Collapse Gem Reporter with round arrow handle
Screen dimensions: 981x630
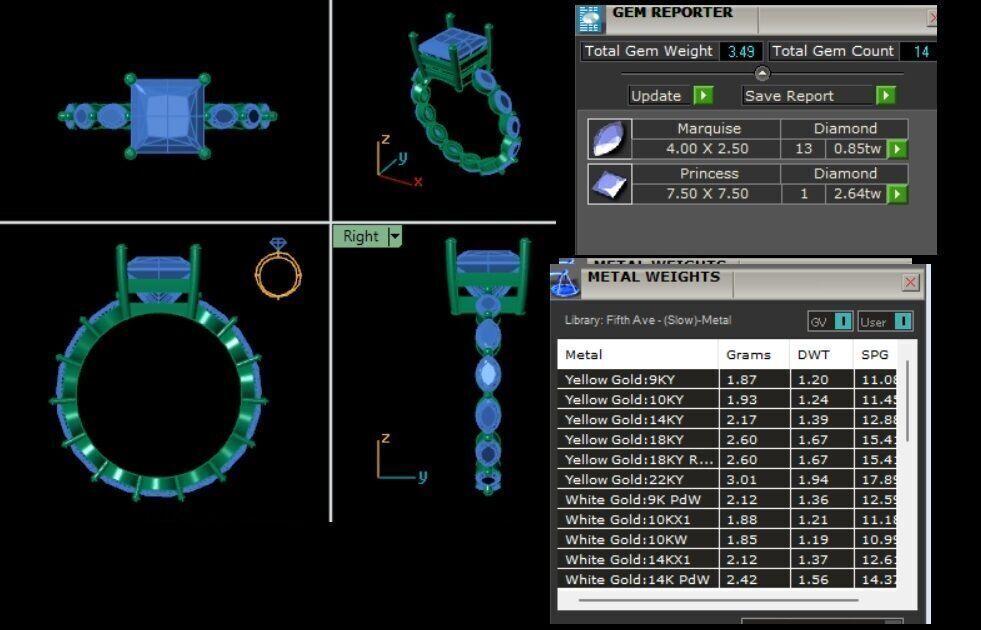[762, 74]
